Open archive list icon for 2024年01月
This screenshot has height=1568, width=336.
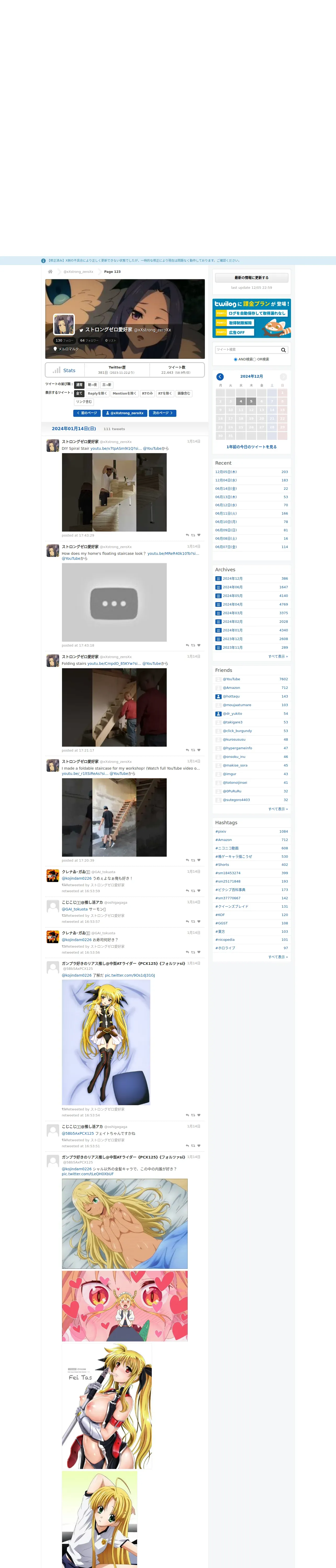pos(218,631)
